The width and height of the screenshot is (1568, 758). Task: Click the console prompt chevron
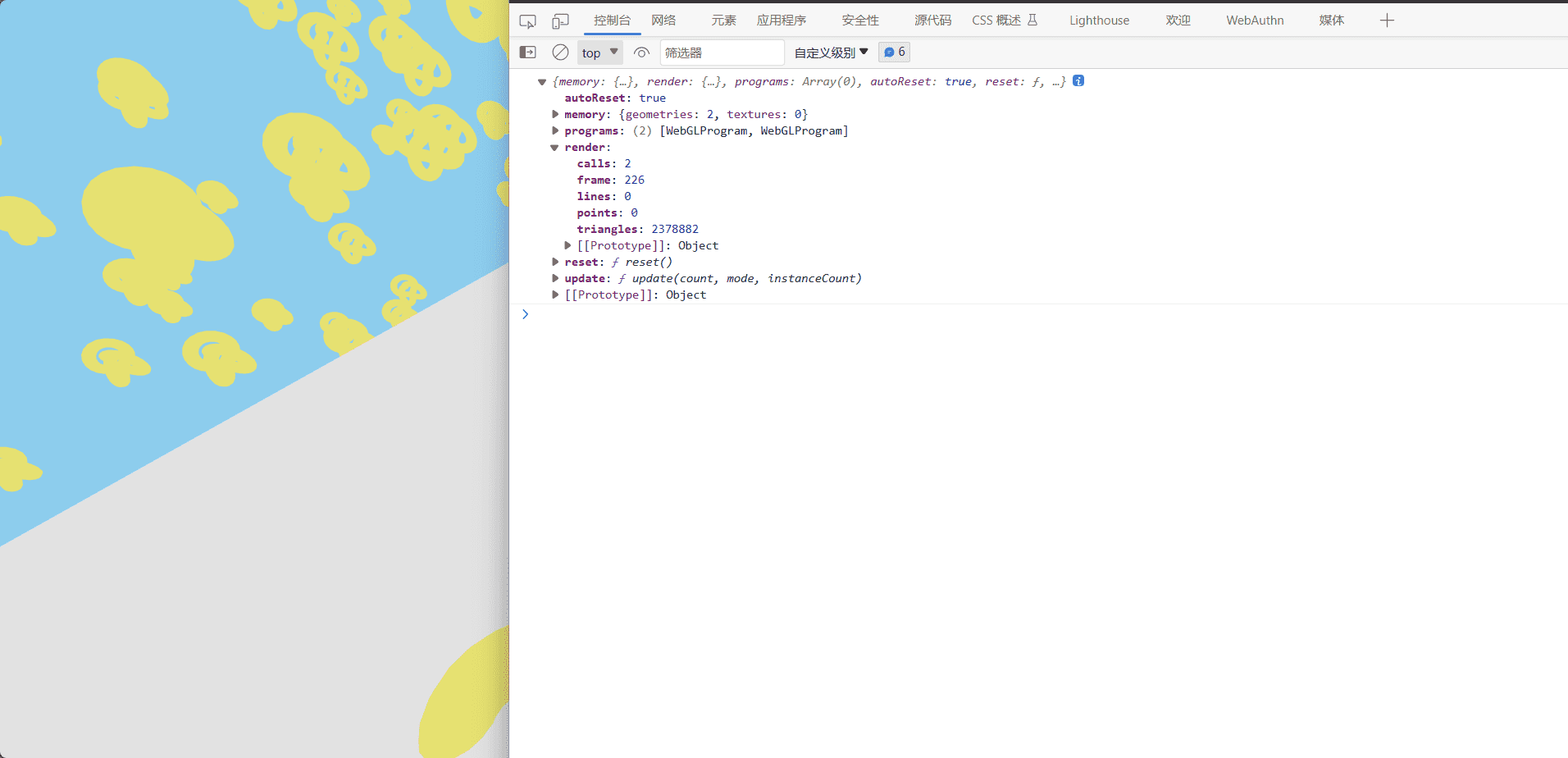point(526,314)
